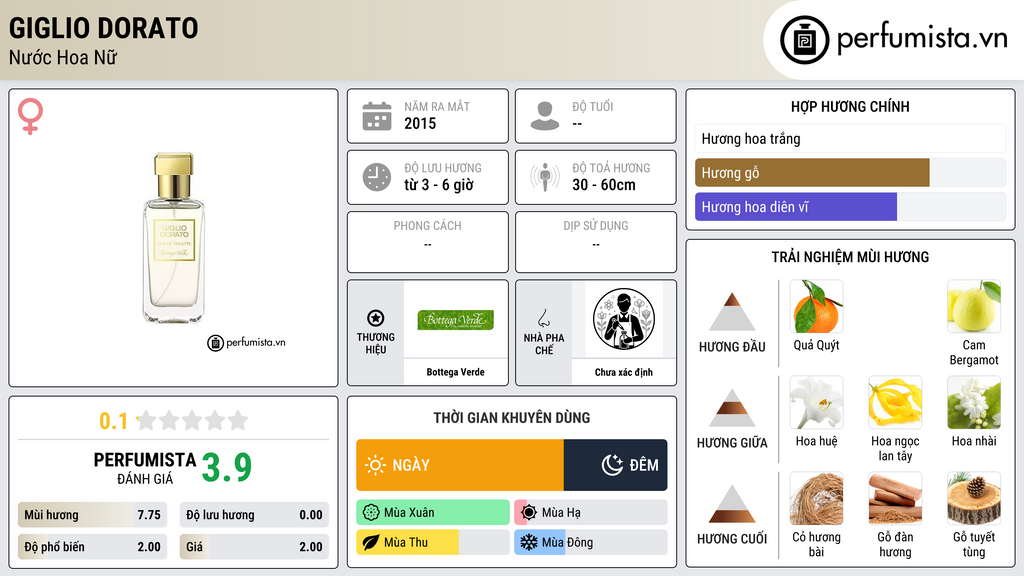1024x576 pixels.
Task: Click the orange Ngày daytime bar
Action: click(460, 465)
